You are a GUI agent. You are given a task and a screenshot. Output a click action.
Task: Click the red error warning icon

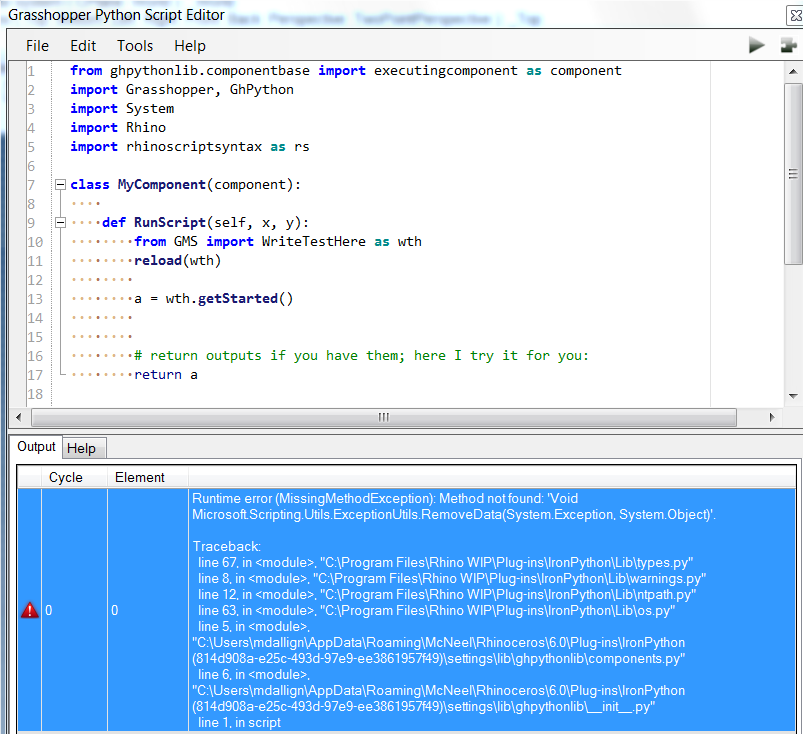tap(29, 610)
